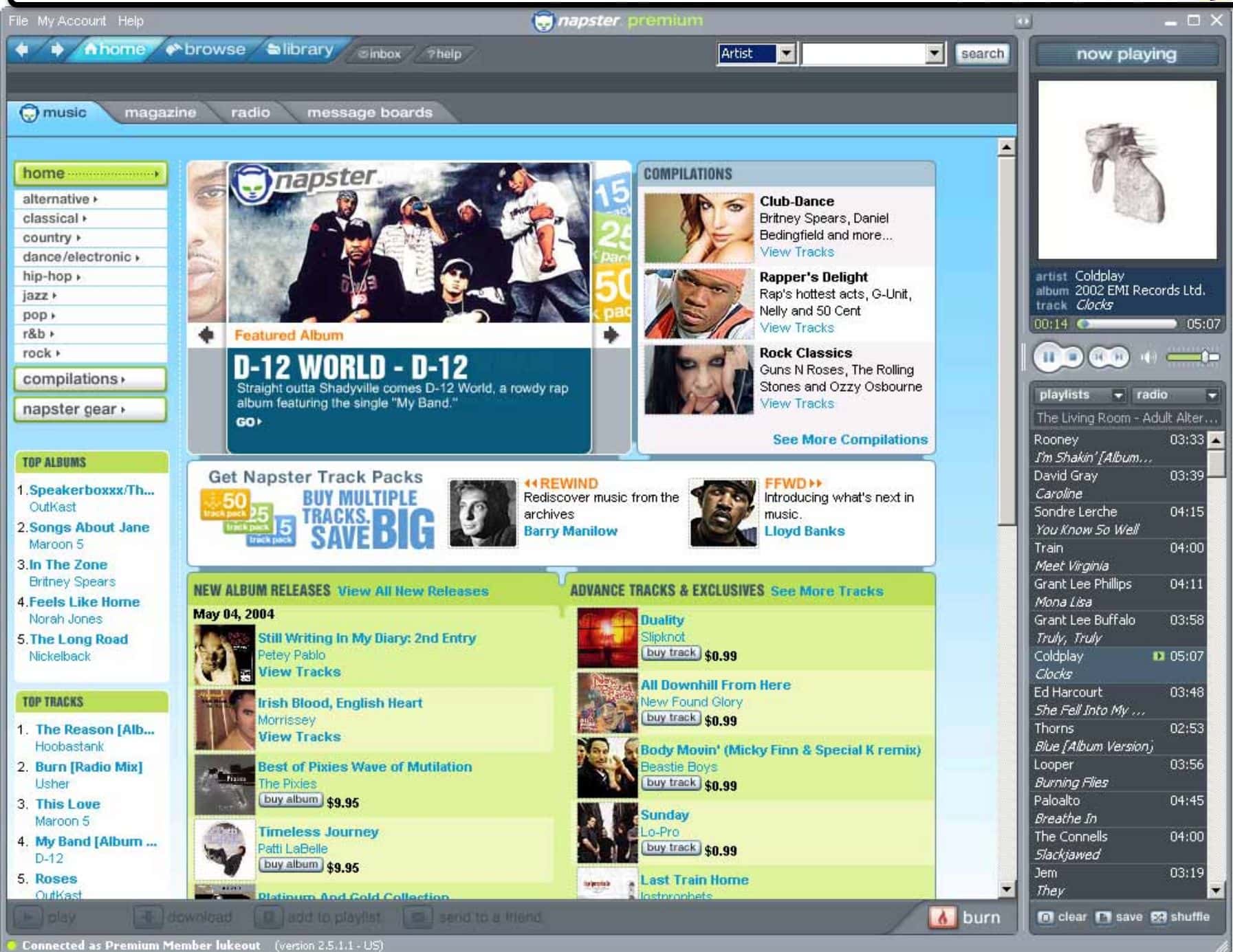Select the music tab
The image size is (1233, 952).
pos(54,112)
